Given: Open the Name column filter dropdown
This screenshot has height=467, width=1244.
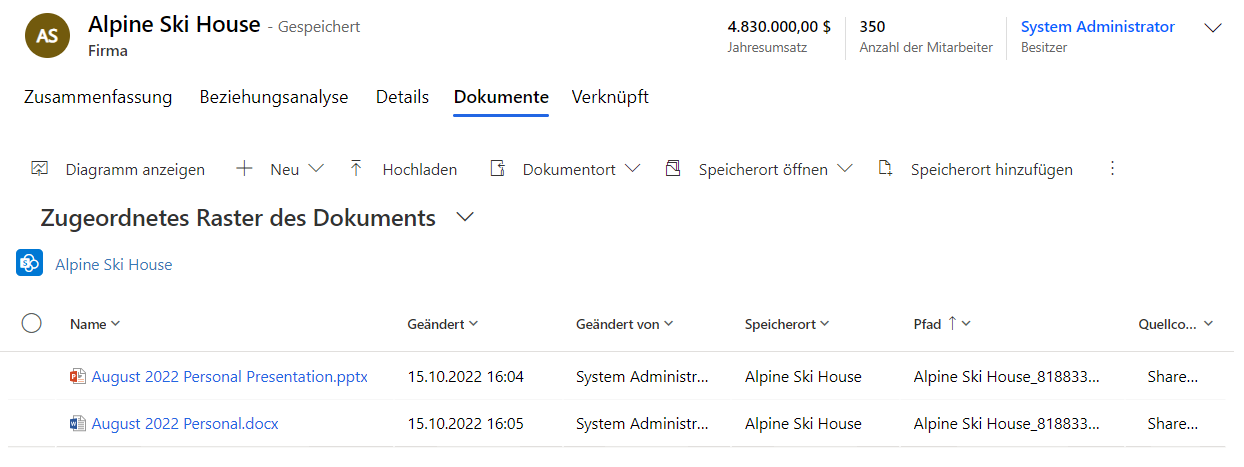Looking at the screenshot, I should coord(115,324).
